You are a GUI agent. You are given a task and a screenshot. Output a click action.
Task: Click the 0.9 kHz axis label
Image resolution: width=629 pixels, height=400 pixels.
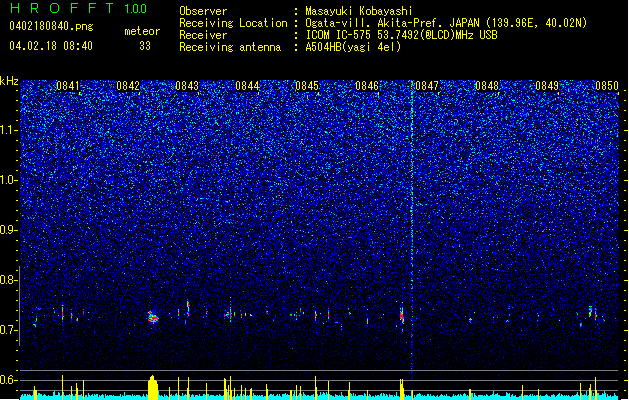click(9, 230)
